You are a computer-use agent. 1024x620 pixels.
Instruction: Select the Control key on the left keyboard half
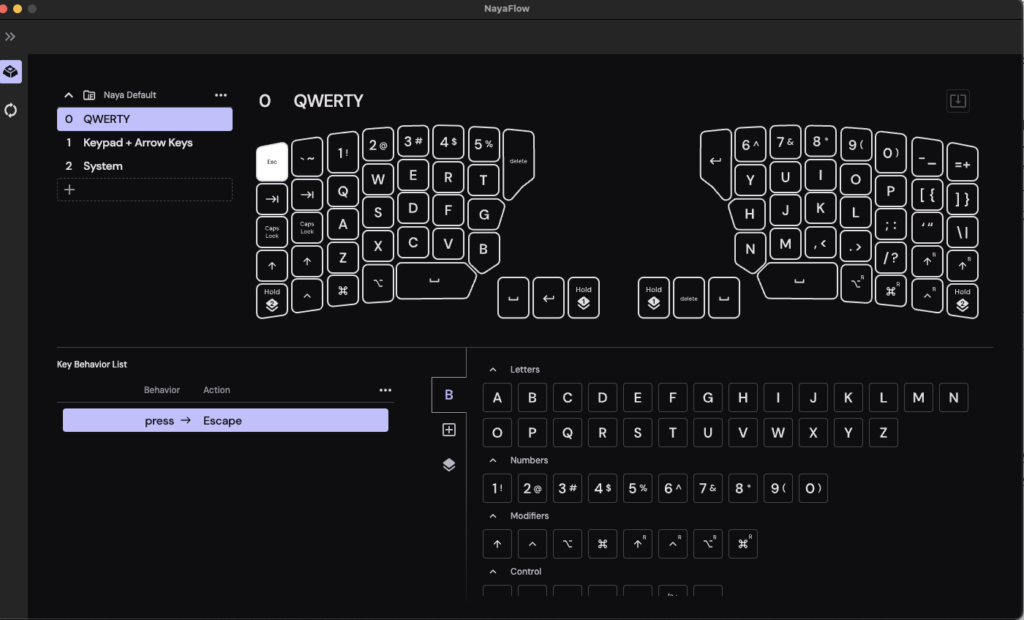(307, 296)
